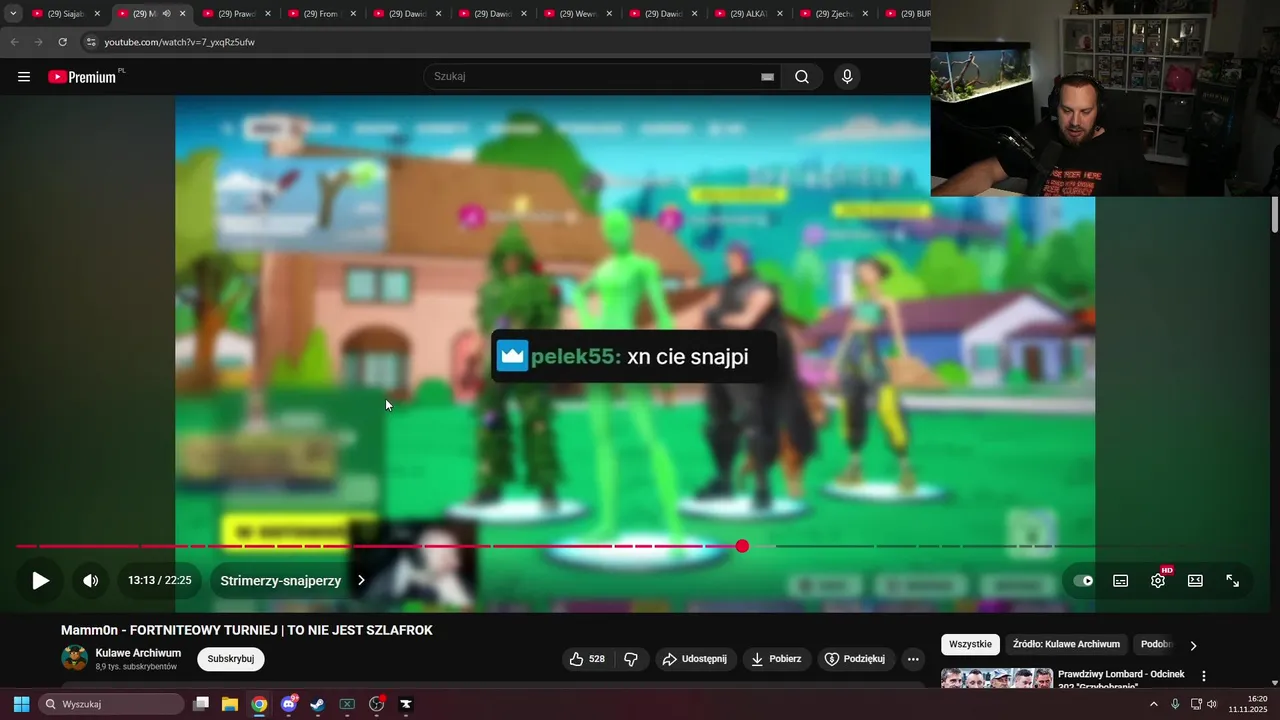Mute the current tab with its speaker icon
This screenshot has width=1280, height=720.
pos(166,14)
